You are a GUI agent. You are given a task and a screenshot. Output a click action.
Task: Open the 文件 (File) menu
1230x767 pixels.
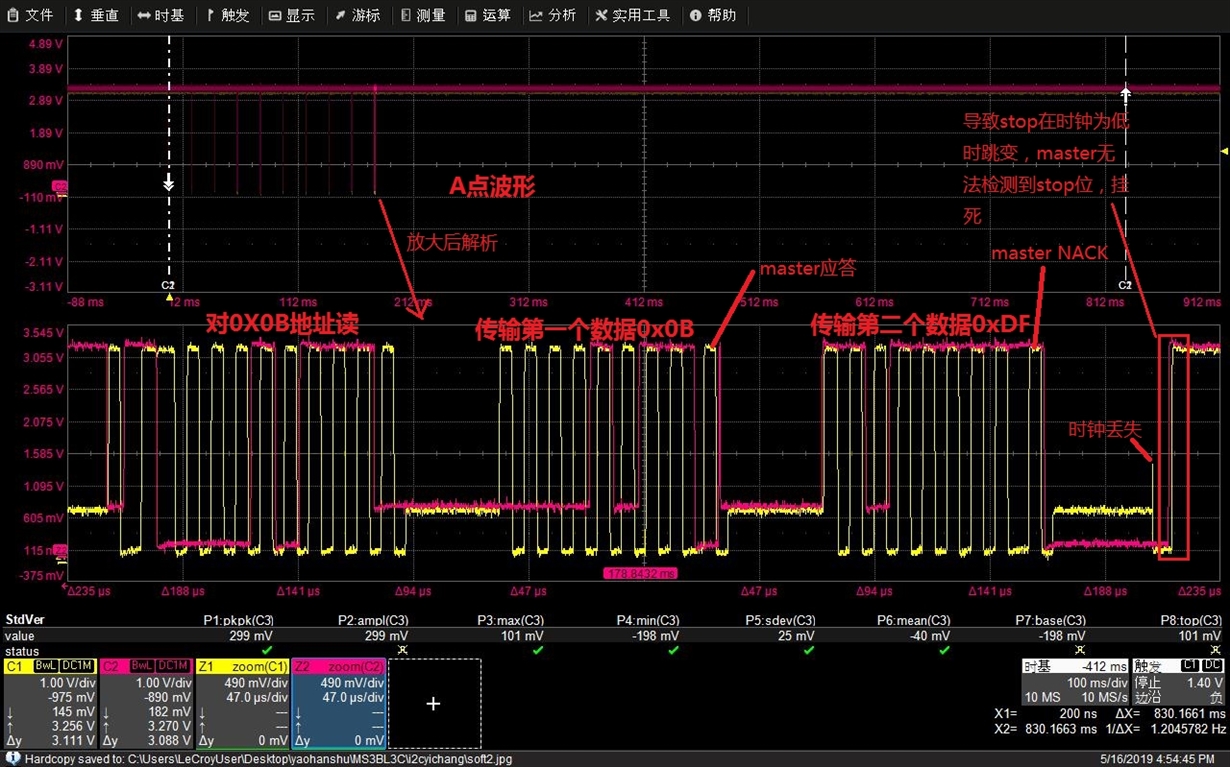click(31, 15)
